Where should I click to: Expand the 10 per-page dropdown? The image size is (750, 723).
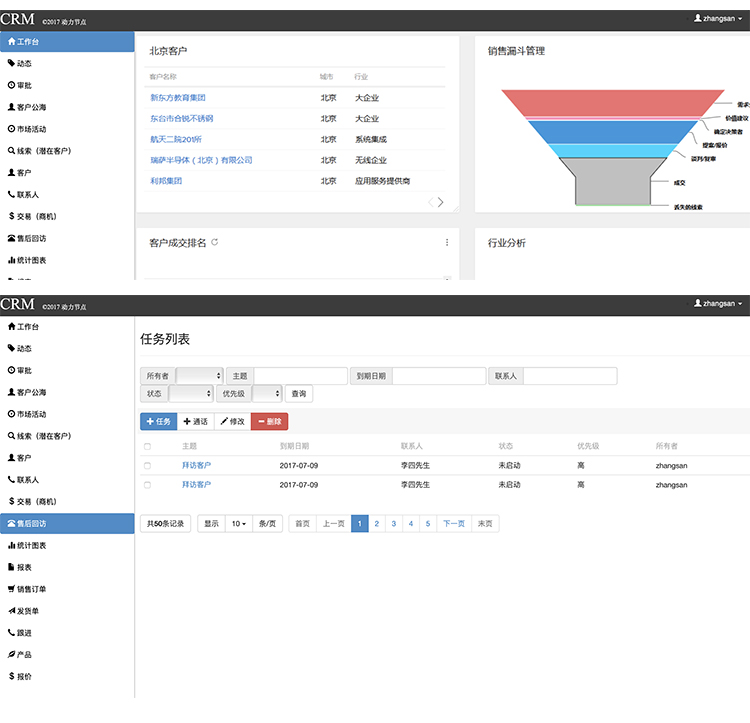coord(238,524)
